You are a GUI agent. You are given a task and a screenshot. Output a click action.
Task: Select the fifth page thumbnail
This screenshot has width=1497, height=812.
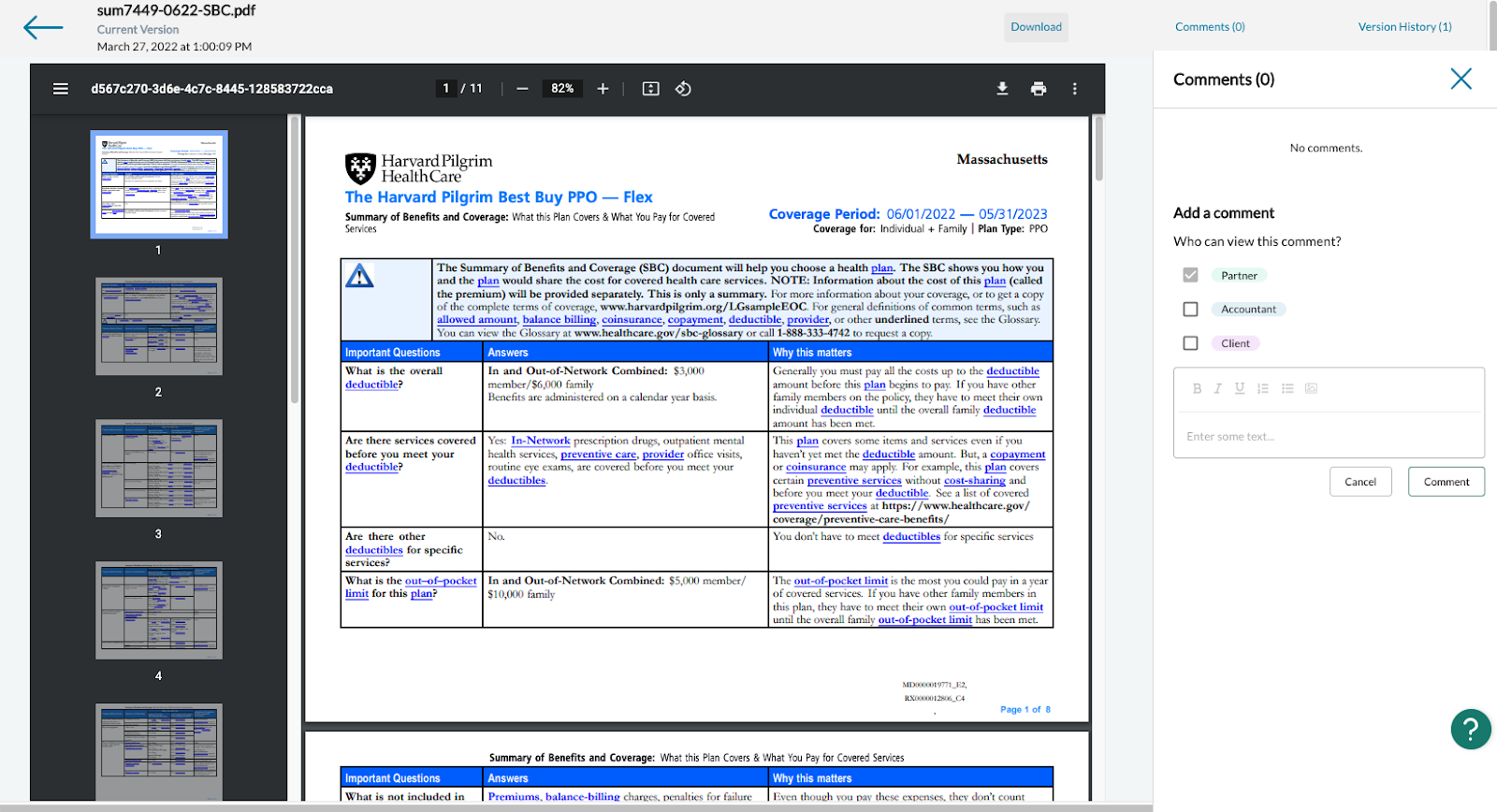159,751
